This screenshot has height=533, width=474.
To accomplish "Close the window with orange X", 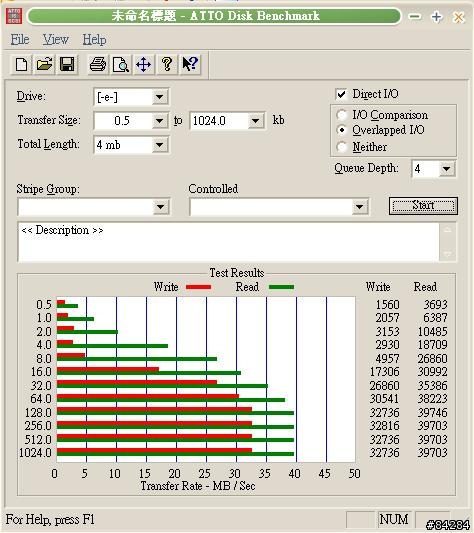I will pyautogui.click(x=459, y=17).
